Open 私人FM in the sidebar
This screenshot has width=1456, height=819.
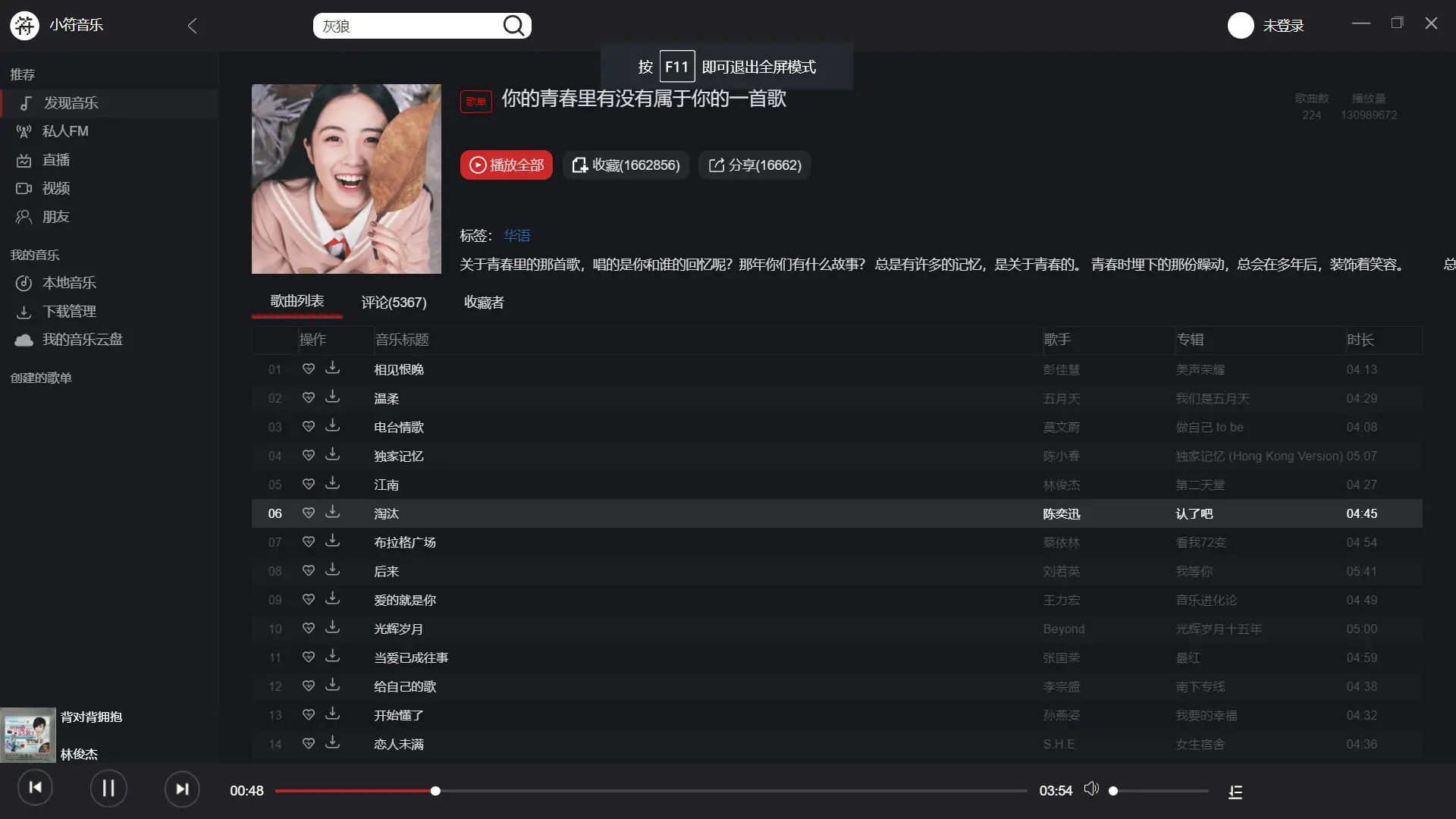coord(65,131)
